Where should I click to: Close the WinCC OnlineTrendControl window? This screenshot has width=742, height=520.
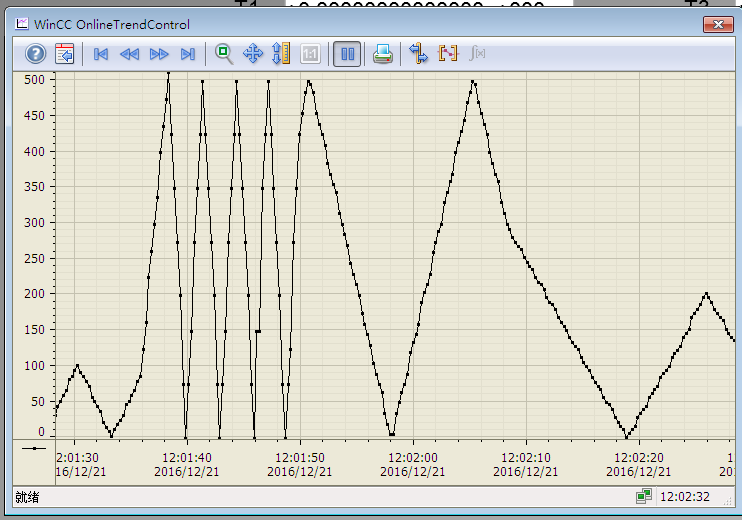pos(716,24)
